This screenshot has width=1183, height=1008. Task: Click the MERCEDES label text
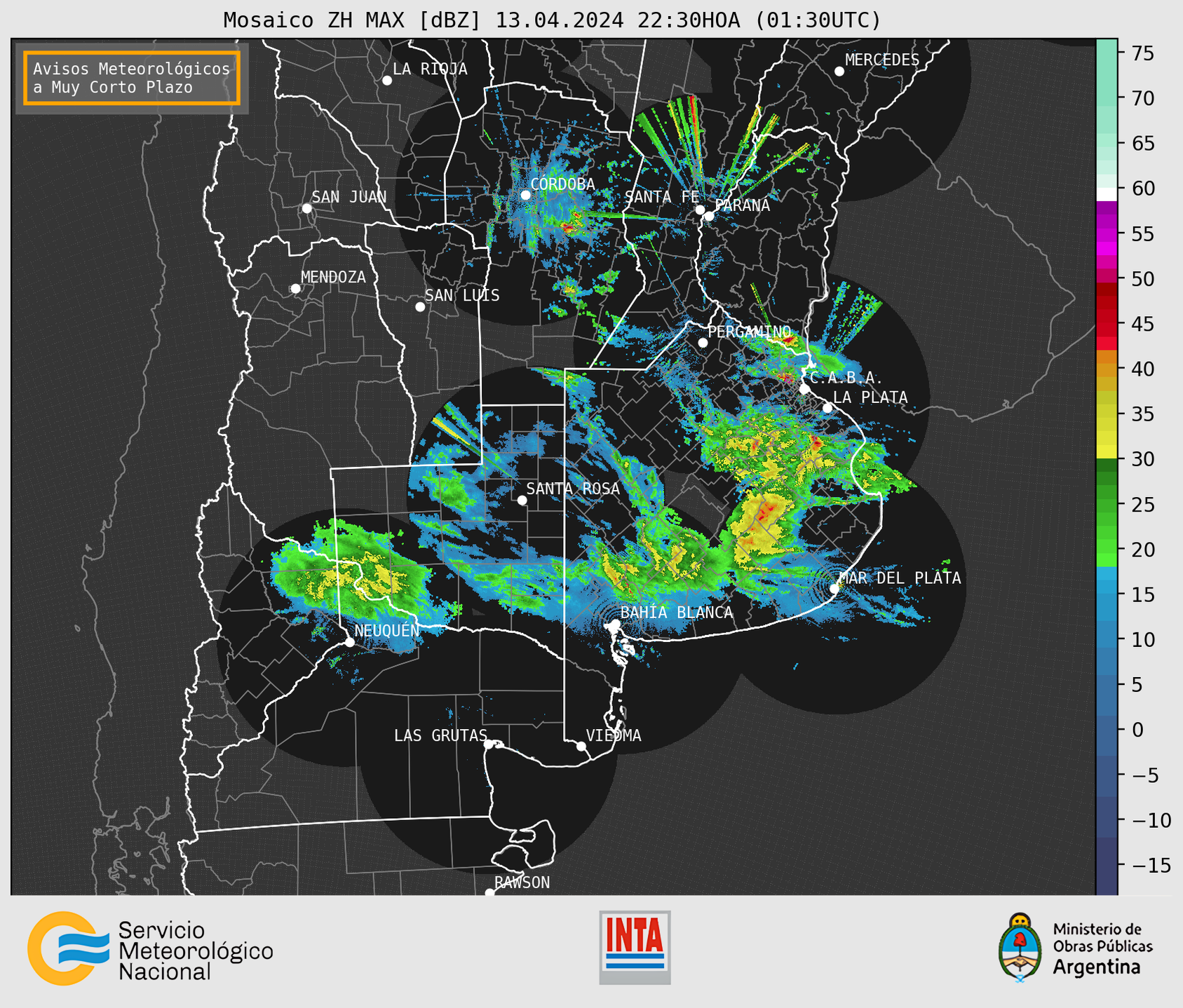point(882,60)
